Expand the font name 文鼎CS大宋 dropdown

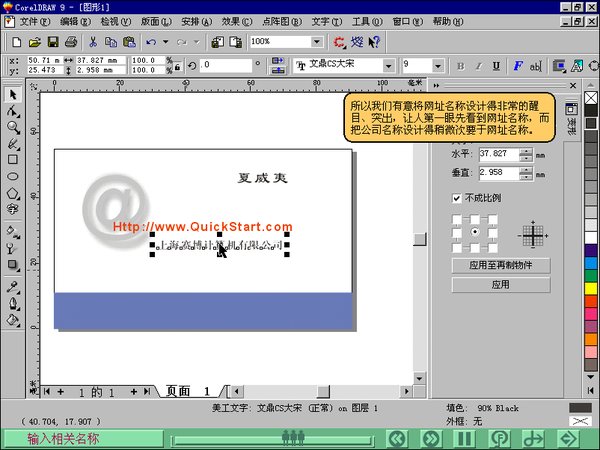(388, 66)
